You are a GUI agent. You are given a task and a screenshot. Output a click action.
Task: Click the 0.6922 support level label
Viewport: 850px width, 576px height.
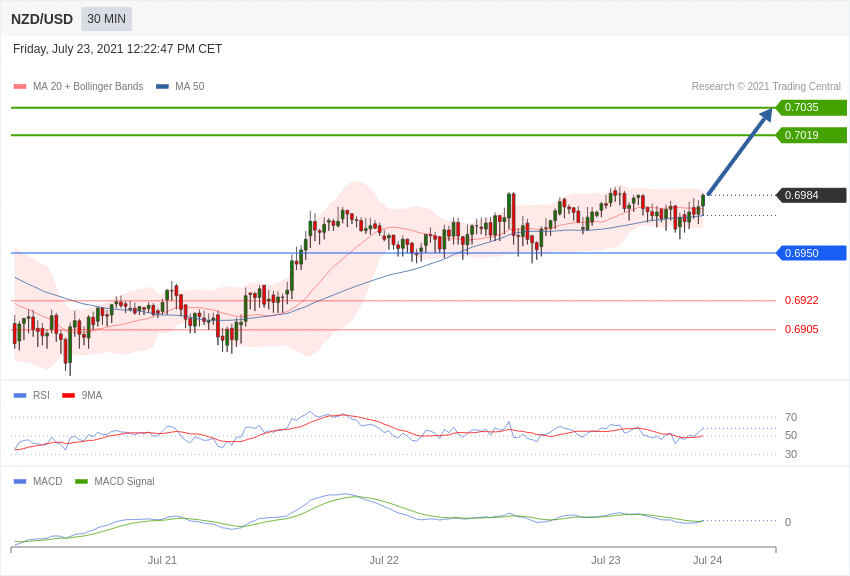802,300
